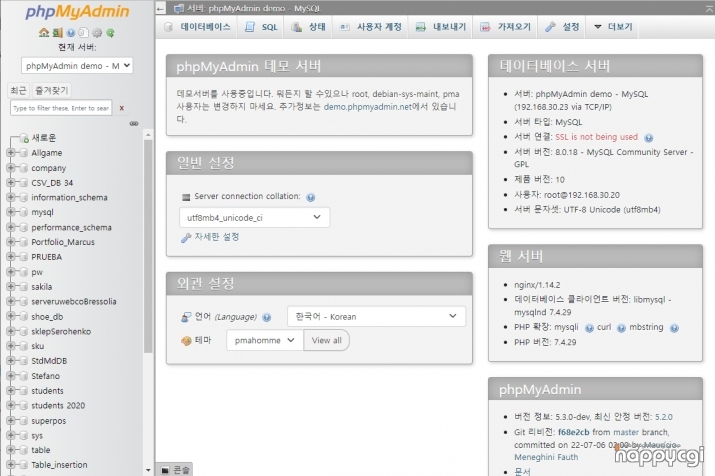
Task: Open the 콘솔 console bar
Action: pos(175,470)
